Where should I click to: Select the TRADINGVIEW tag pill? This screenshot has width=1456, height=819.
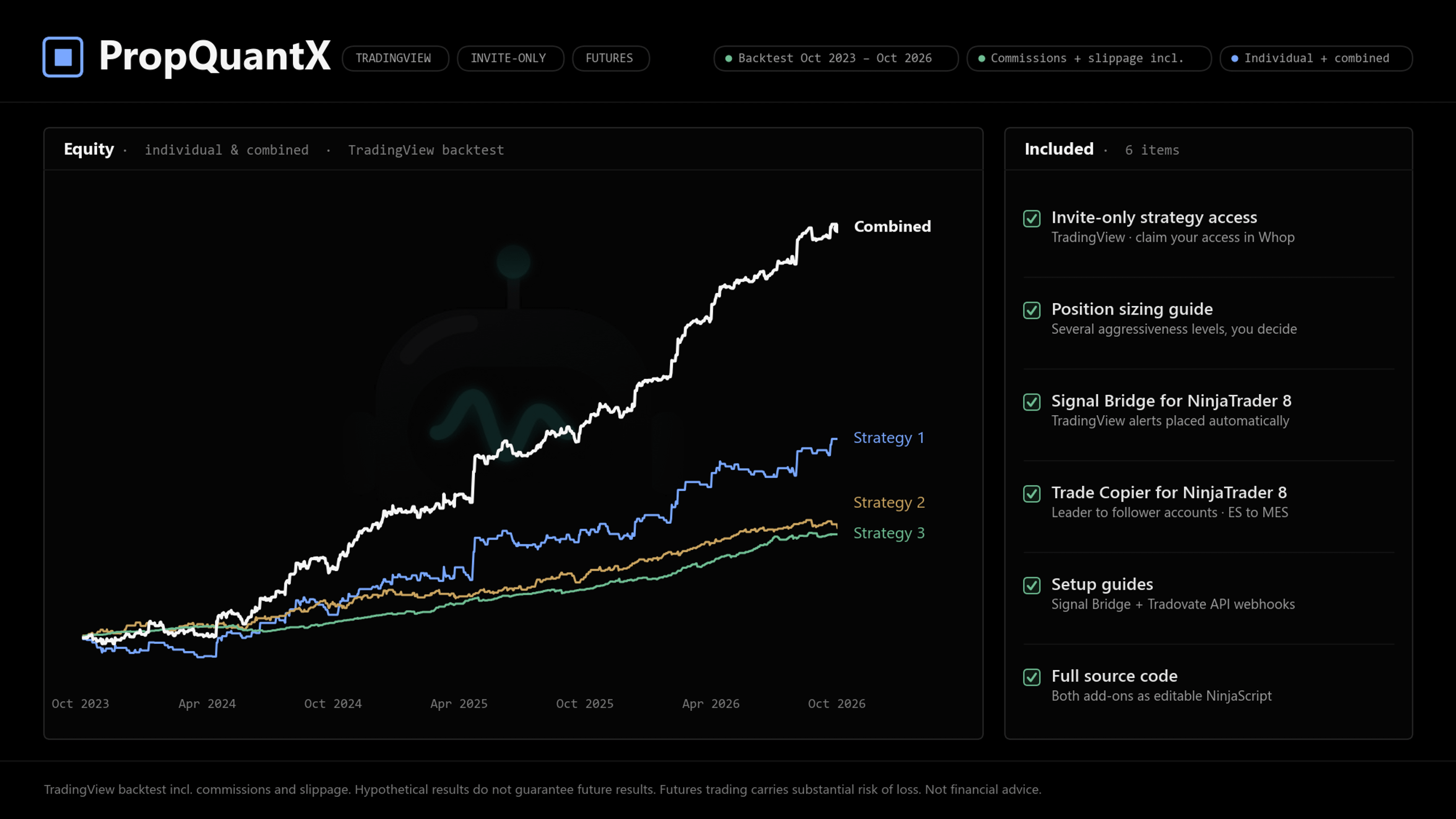[395, 59]
